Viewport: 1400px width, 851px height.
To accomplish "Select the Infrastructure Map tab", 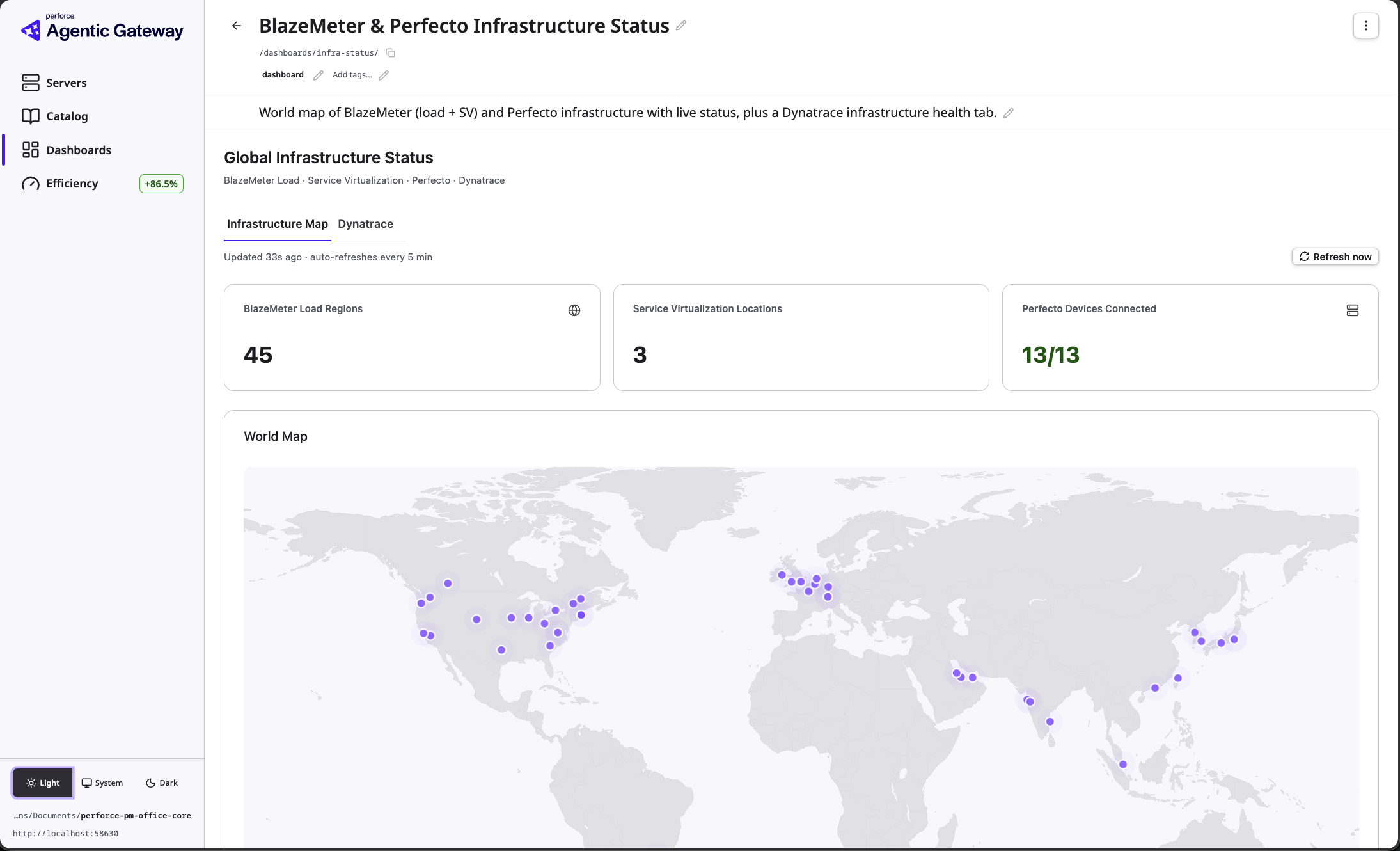I will point(278,224).
